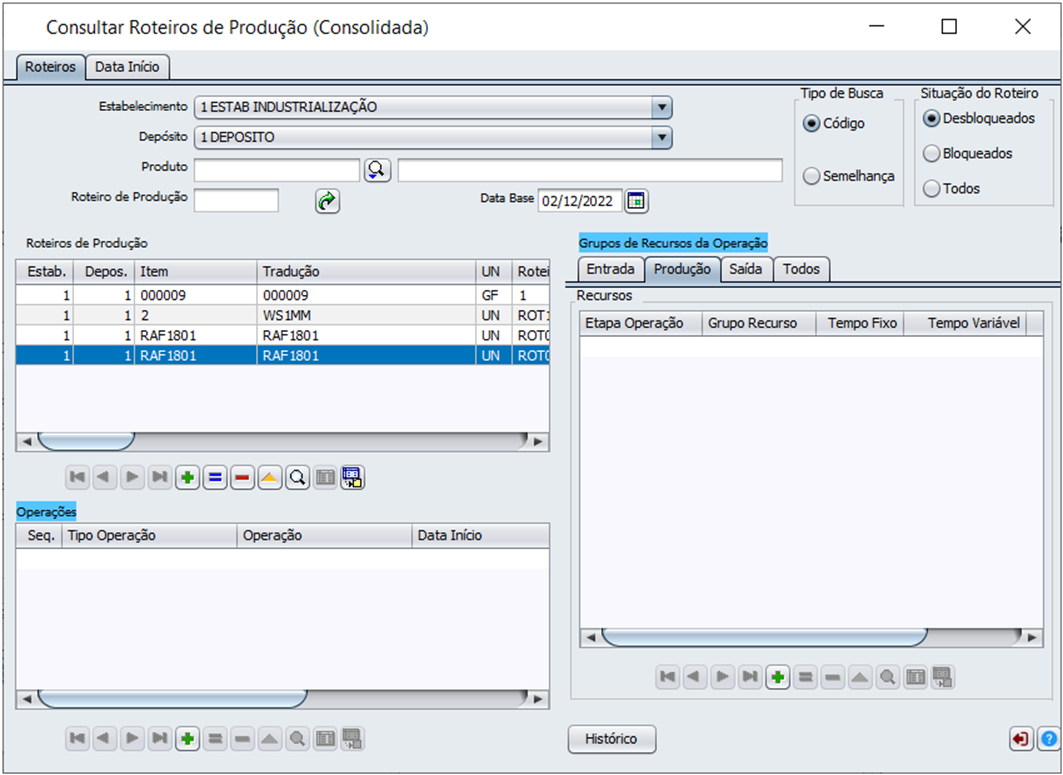Click the grid view icon in Roteiros toolbar

point(325,478)
